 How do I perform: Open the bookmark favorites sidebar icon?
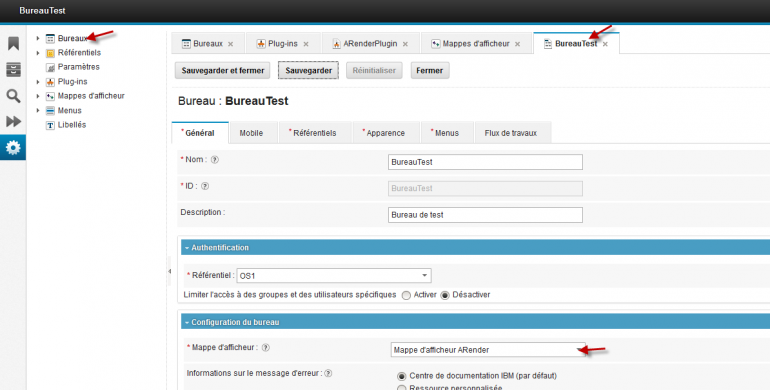point(13,44)
